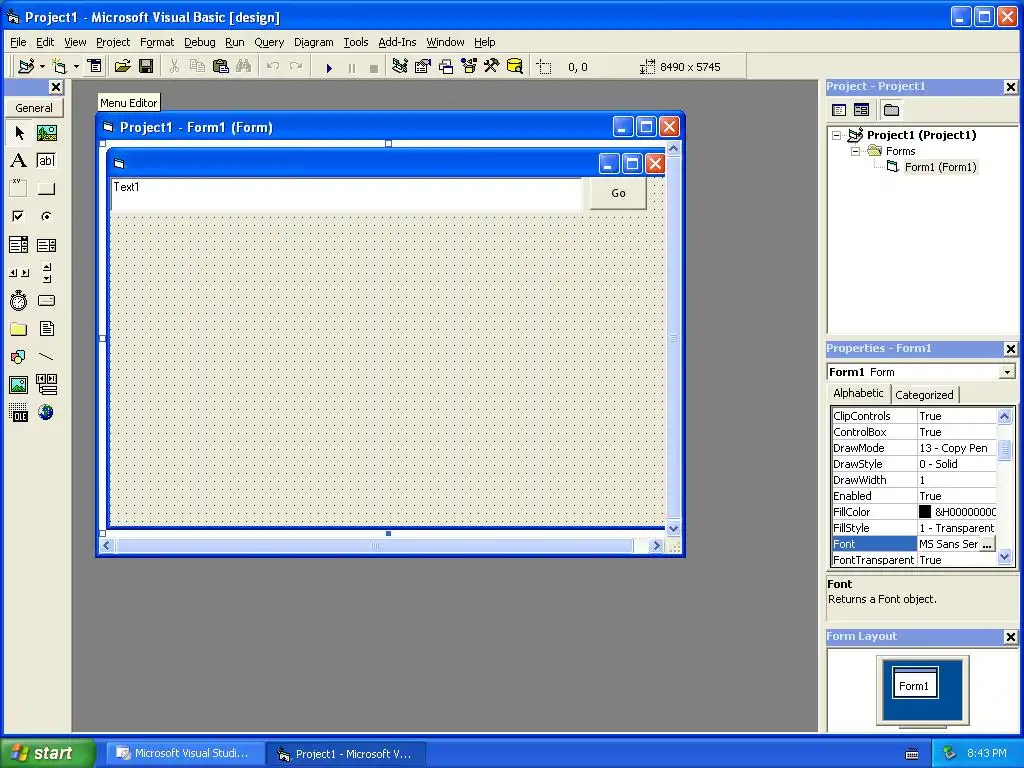Select the Shape control tool
Image resolution: width=1024 pixels, height=768 pixels.
(19, 357)
